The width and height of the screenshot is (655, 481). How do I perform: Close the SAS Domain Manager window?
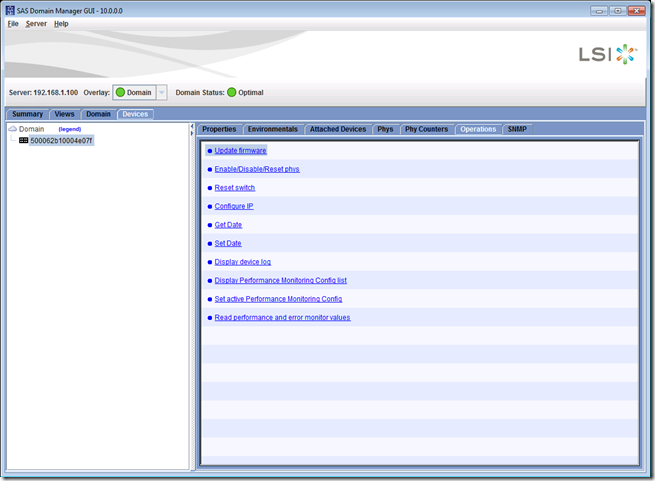coord(637,11)
